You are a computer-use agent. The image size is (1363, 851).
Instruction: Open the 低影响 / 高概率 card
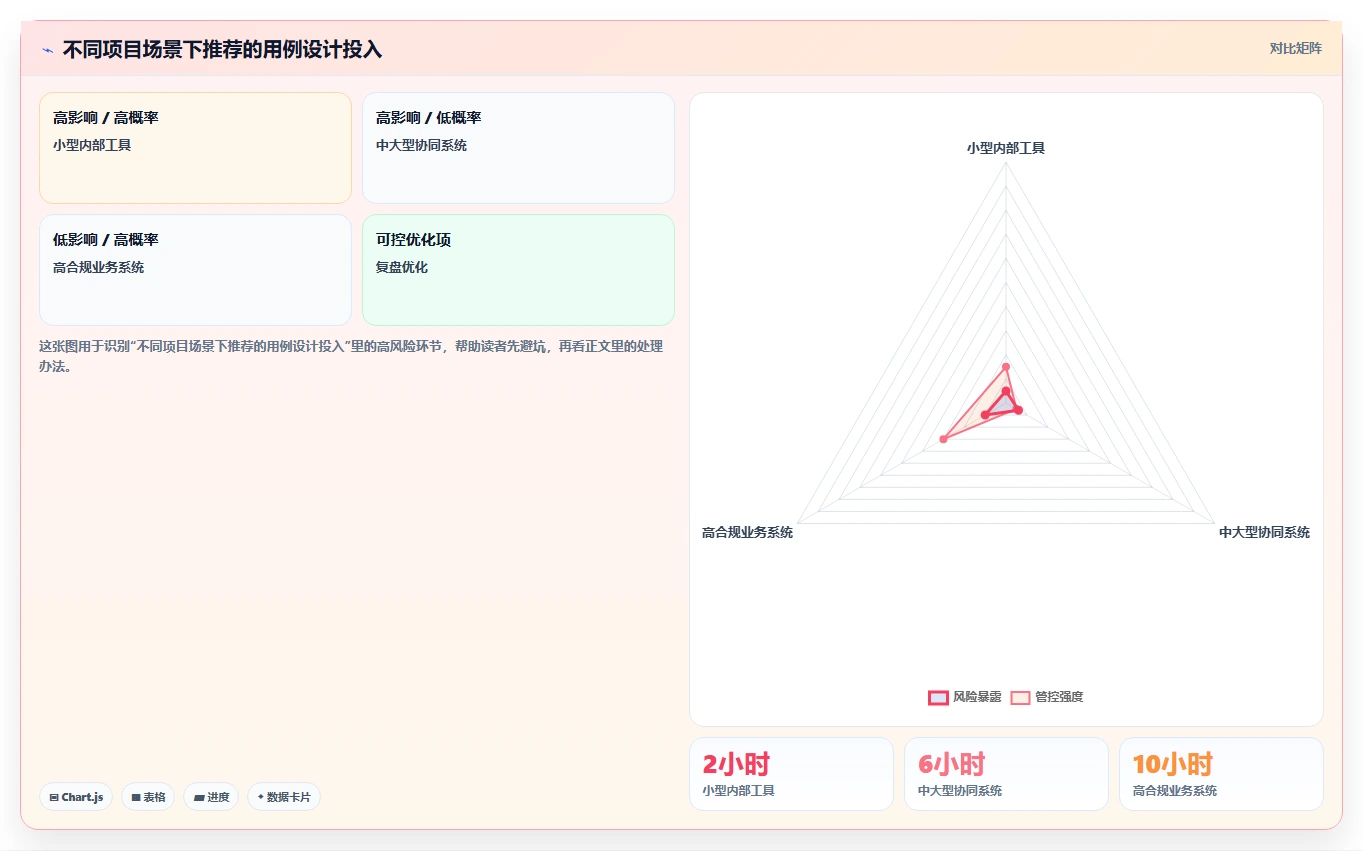click(195, 270)
